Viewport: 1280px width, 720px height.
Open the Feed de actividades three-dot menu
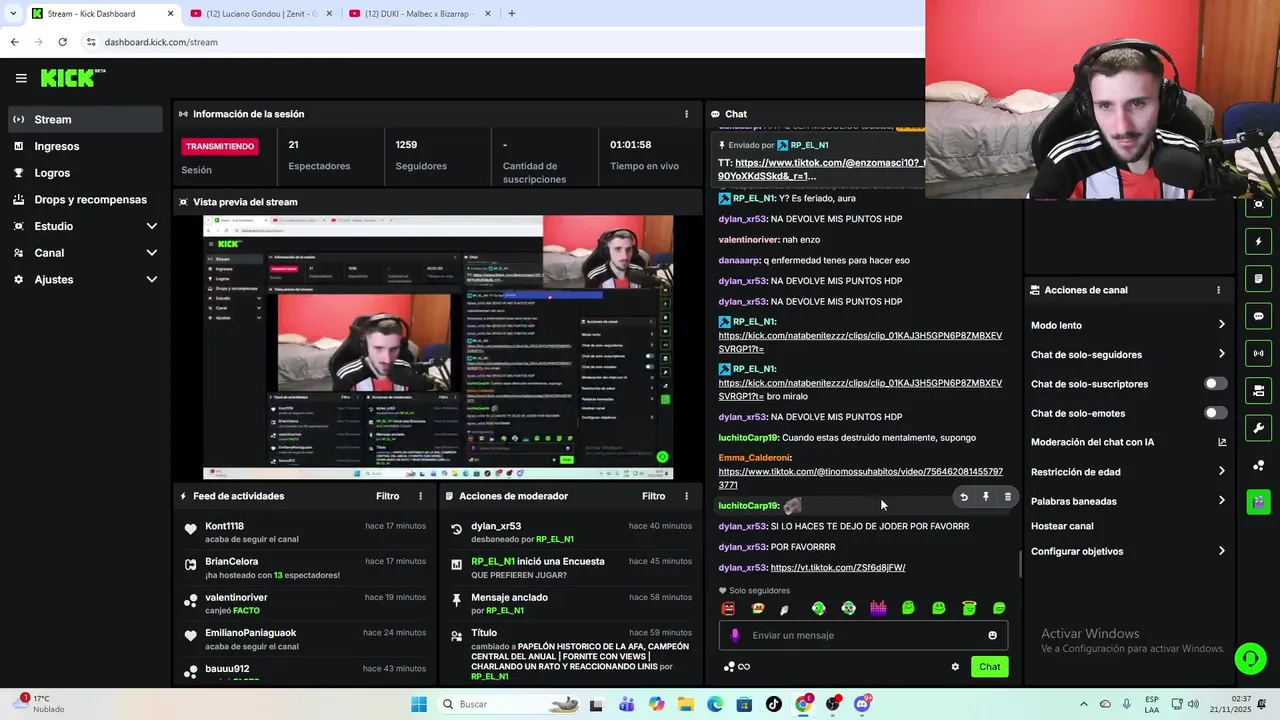pyautogui.click(x=420, y=496)
